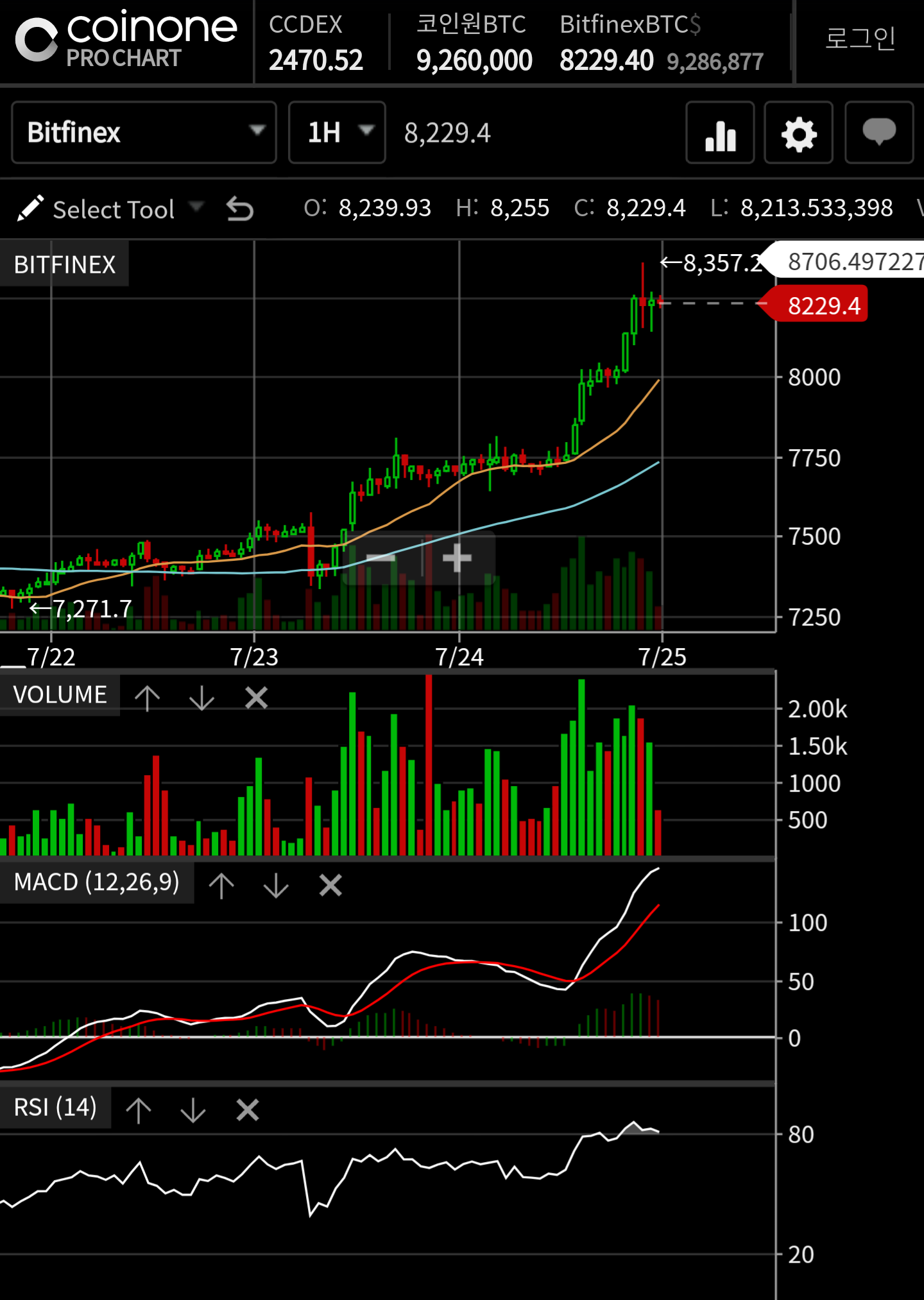Click the 7250 price axis label
924x1300 pixels.
tap(814, 617)
